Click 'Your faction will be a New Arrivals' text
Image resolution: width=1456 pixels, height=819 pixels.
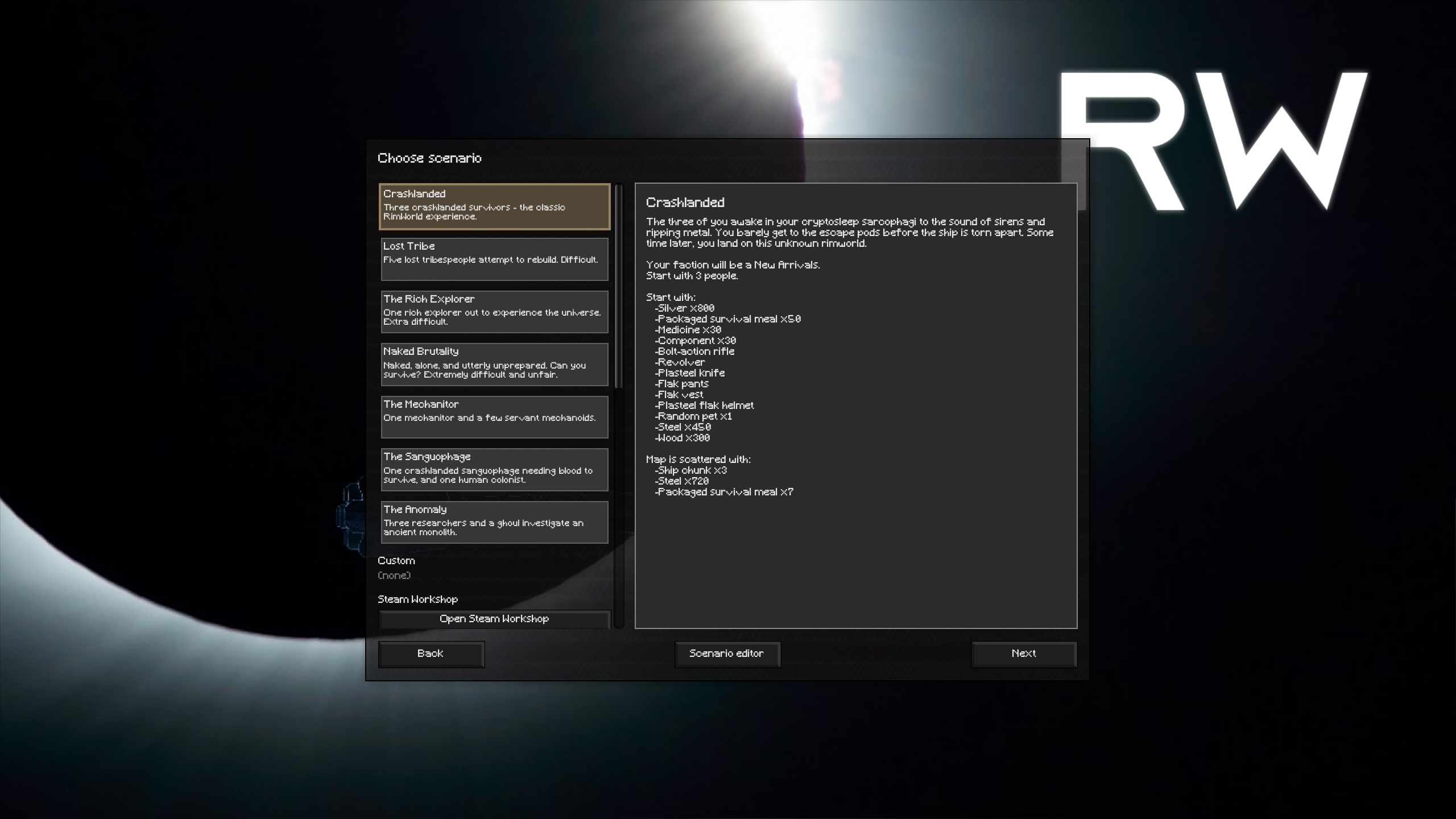click(x=733, y=265)
